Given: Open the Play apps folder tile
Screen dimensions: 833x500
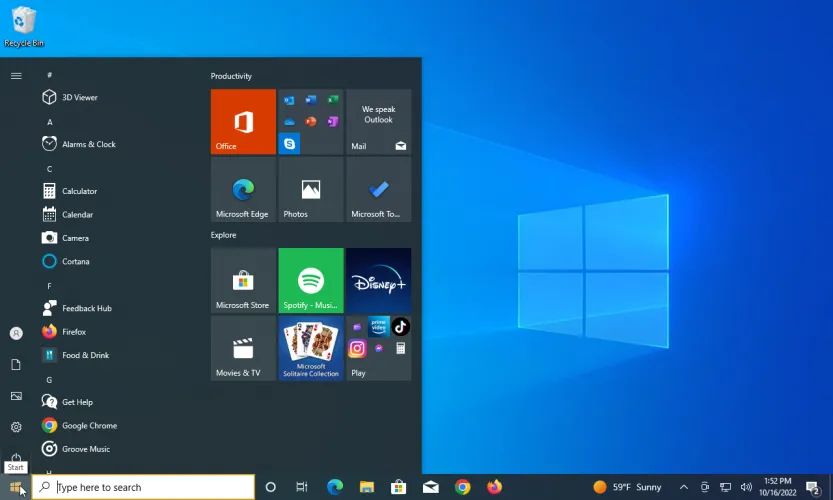Looking at the screenshot, I should (378, 348).
